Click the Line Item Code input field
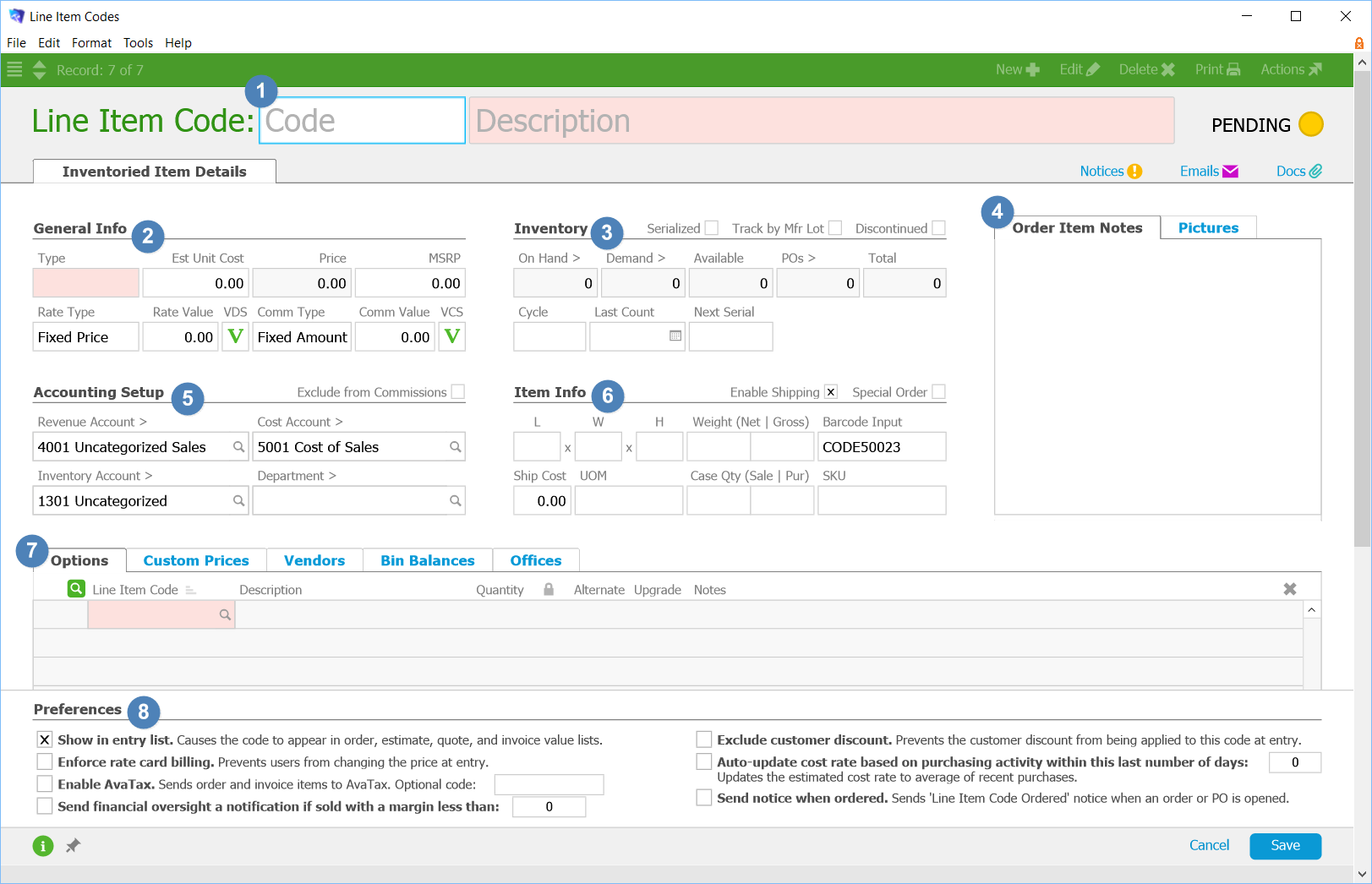The width and height of the screenshot is (1372, 884). 362,120
